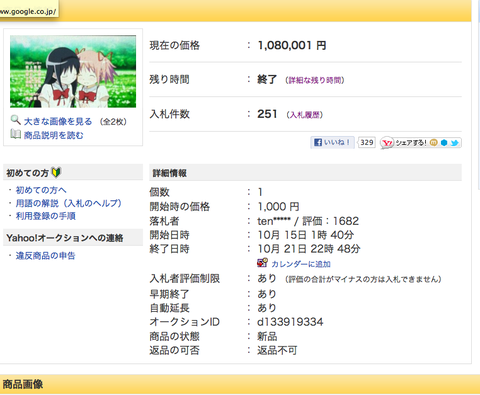
Task: Report via 違反商品の申告 link
Action: pyautogui.click(x=46, y=256)
